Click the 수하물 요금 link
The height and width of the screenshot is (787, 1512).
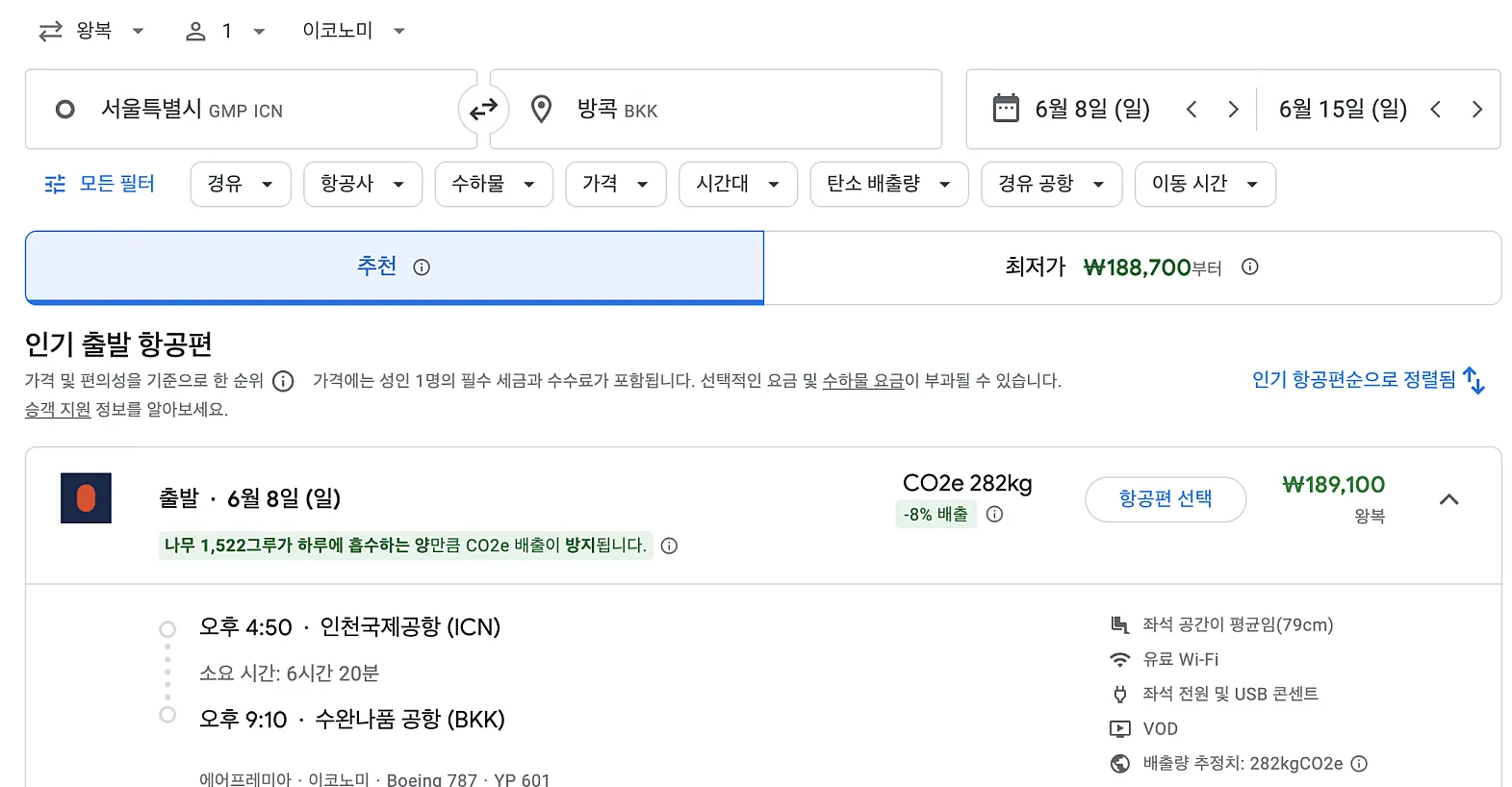point(862,381)
